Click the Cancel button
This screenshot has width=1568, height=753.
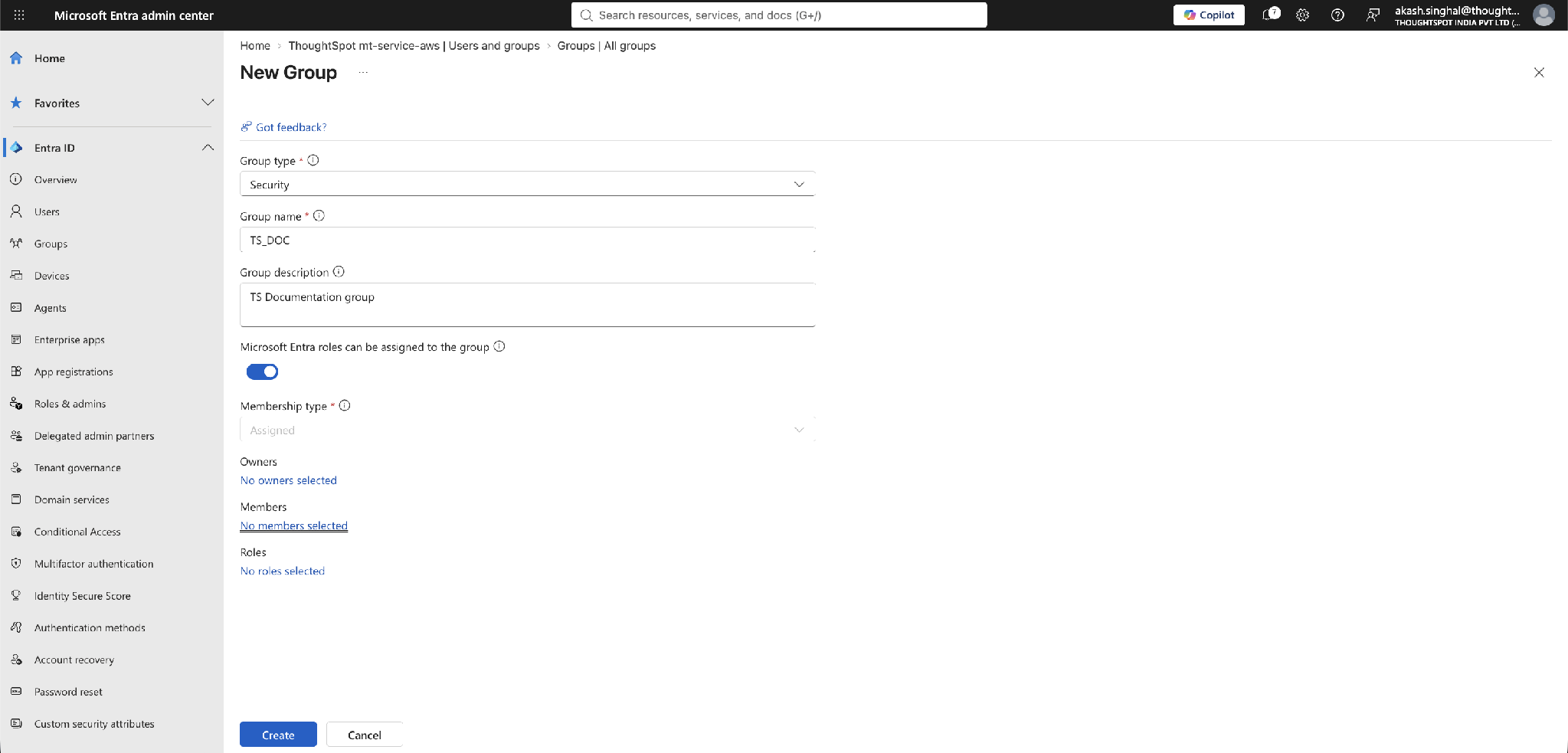click(365, 735)
